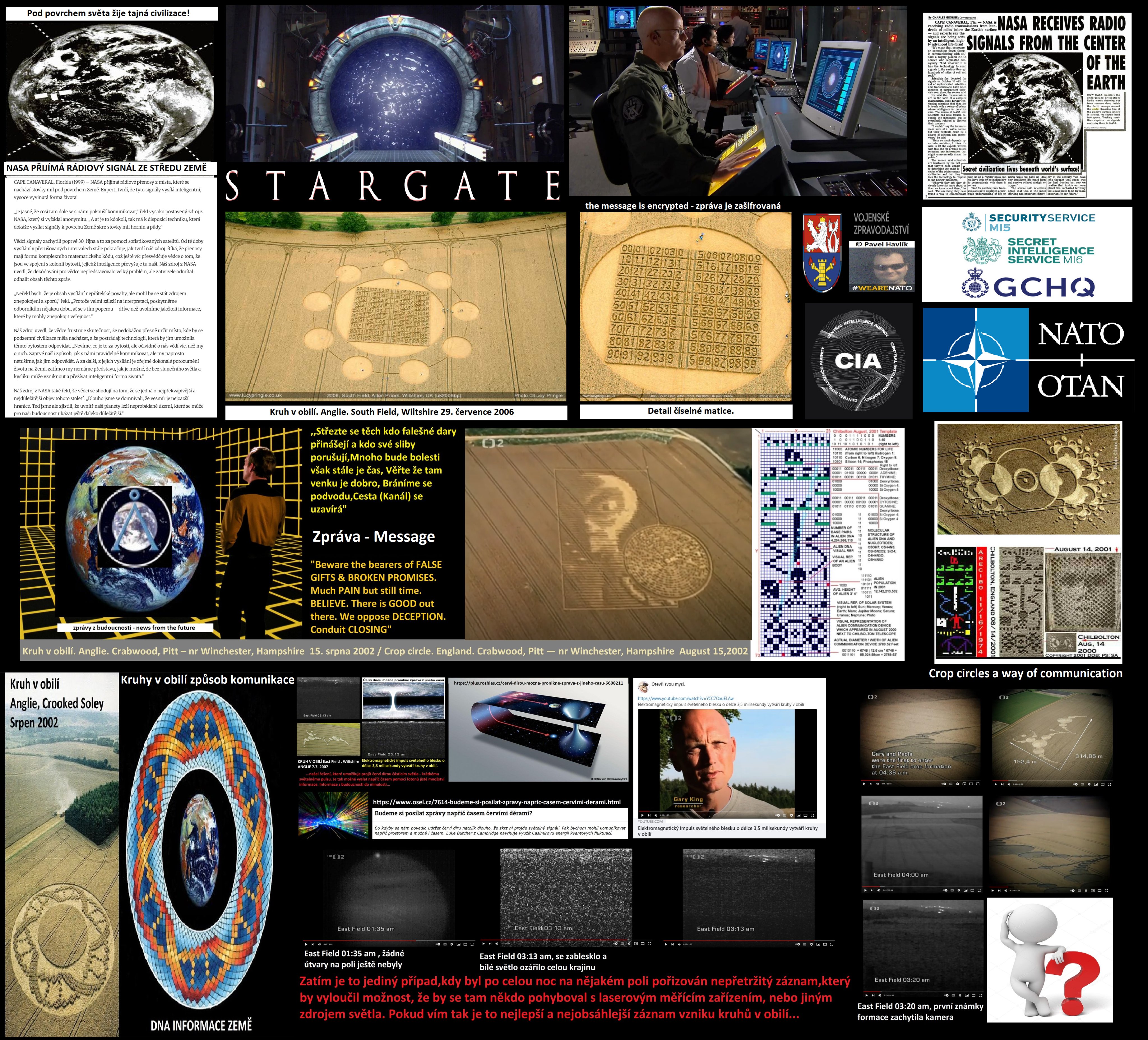Click the Zpráva - Message heading

(x=374, y=536)
